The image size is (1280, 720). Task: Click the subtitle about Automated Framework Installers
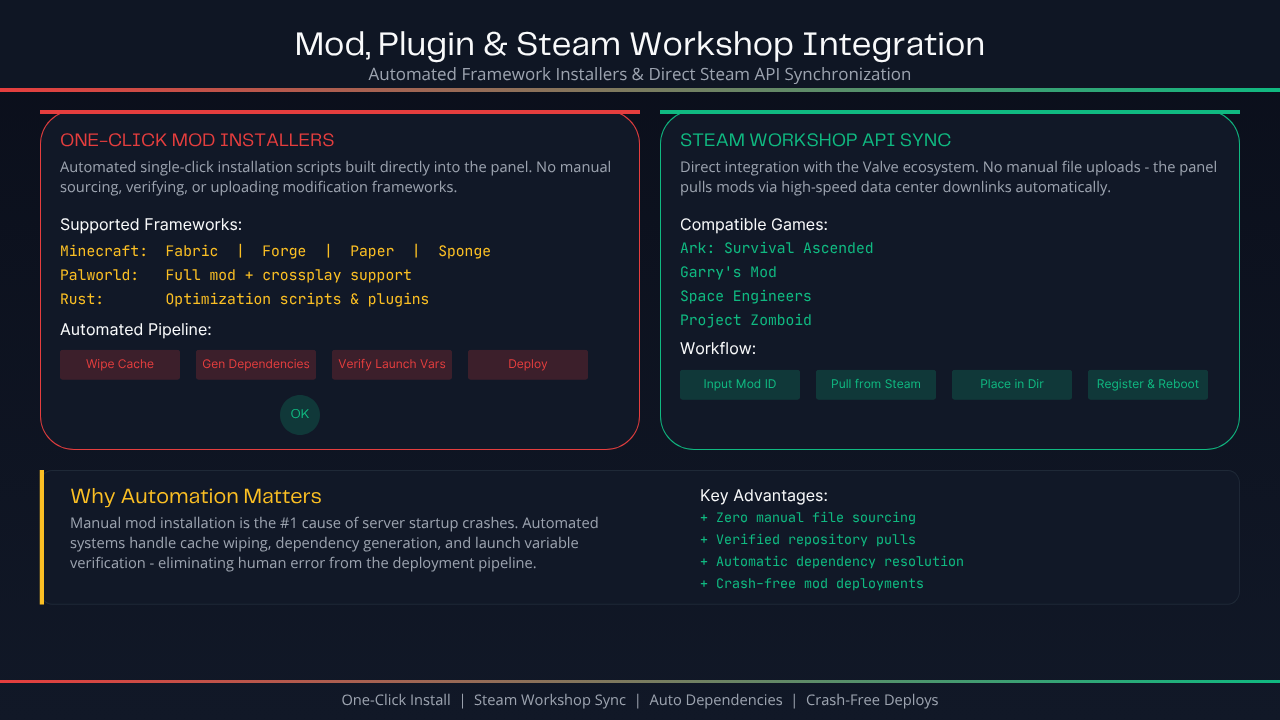(640, 74)
